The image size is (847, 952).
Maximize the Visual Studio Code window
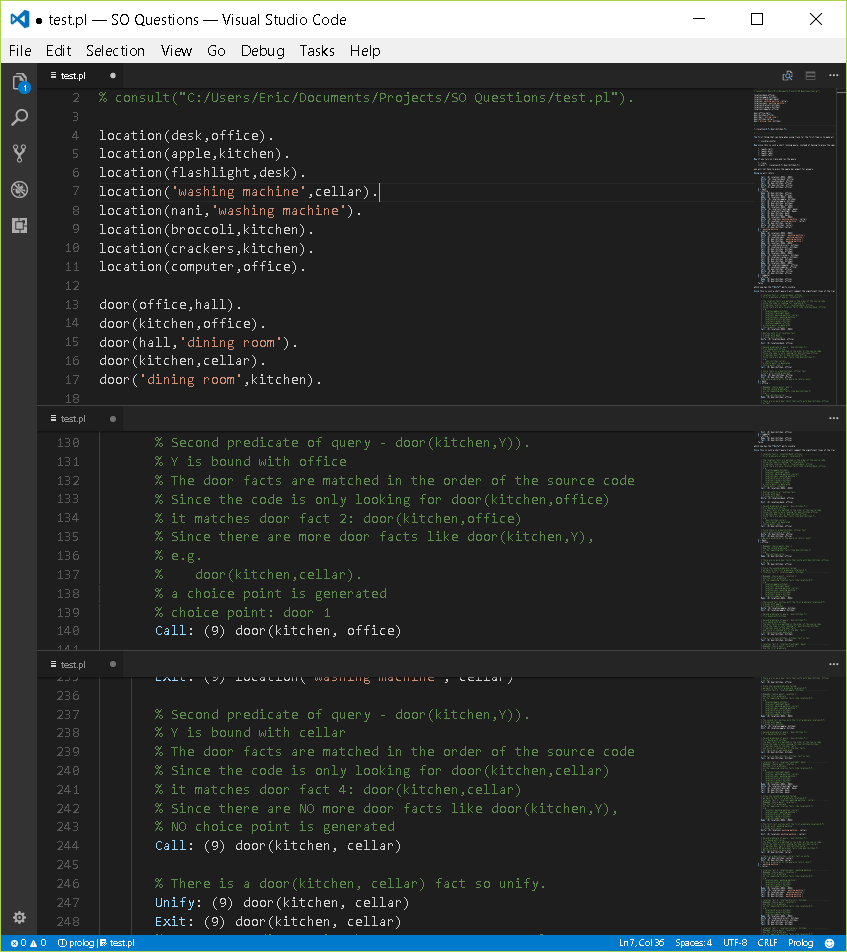click(757, 19)
